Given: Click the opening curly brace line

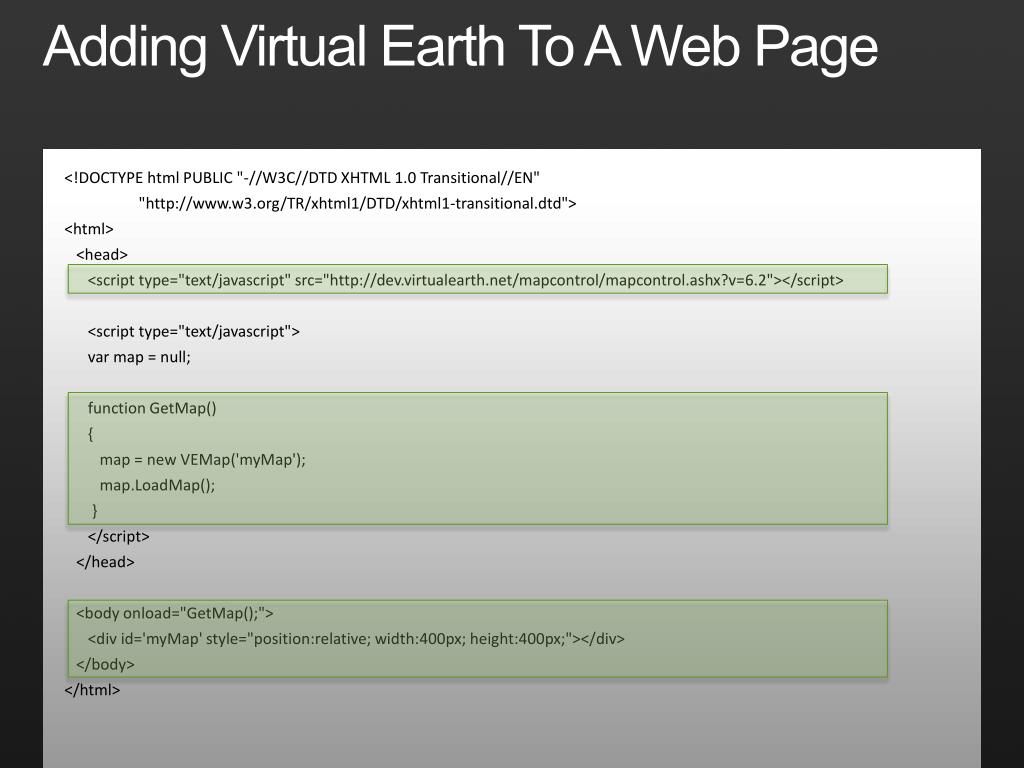Looking at the screenshot, I should [x=91, y=434].
